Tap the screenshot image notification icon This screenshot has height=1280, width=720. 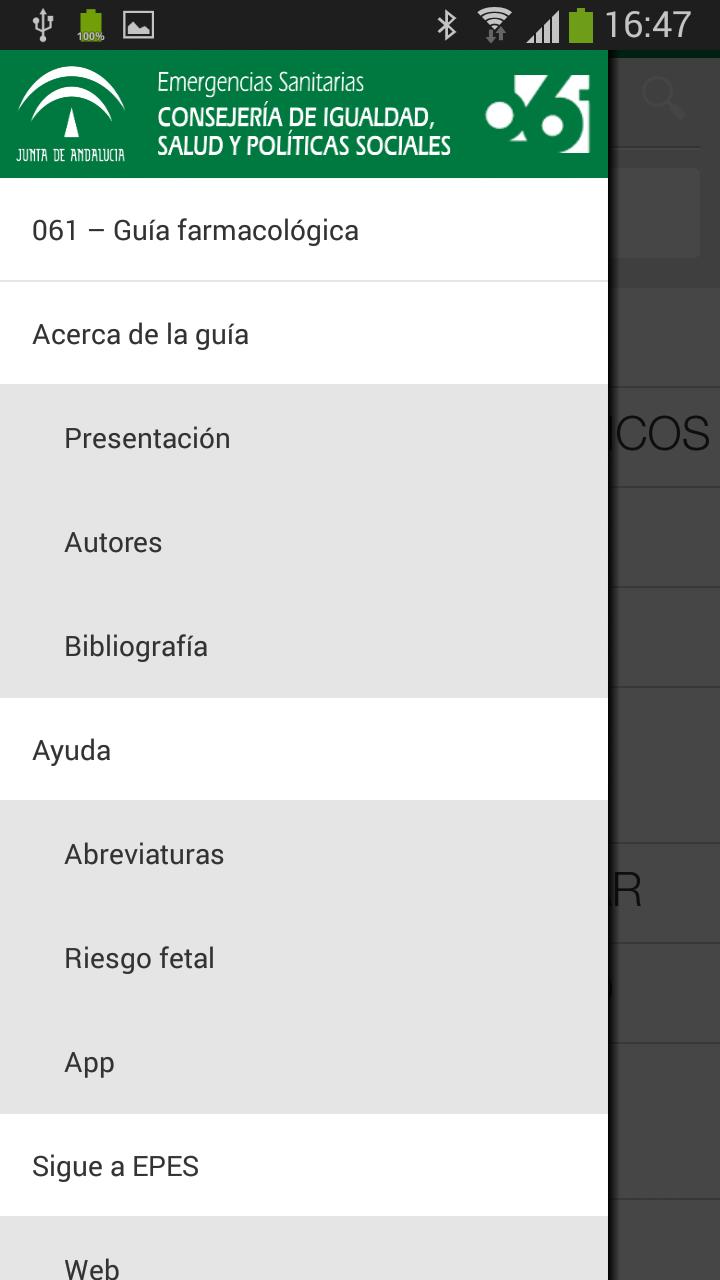(x=138, y=24)
